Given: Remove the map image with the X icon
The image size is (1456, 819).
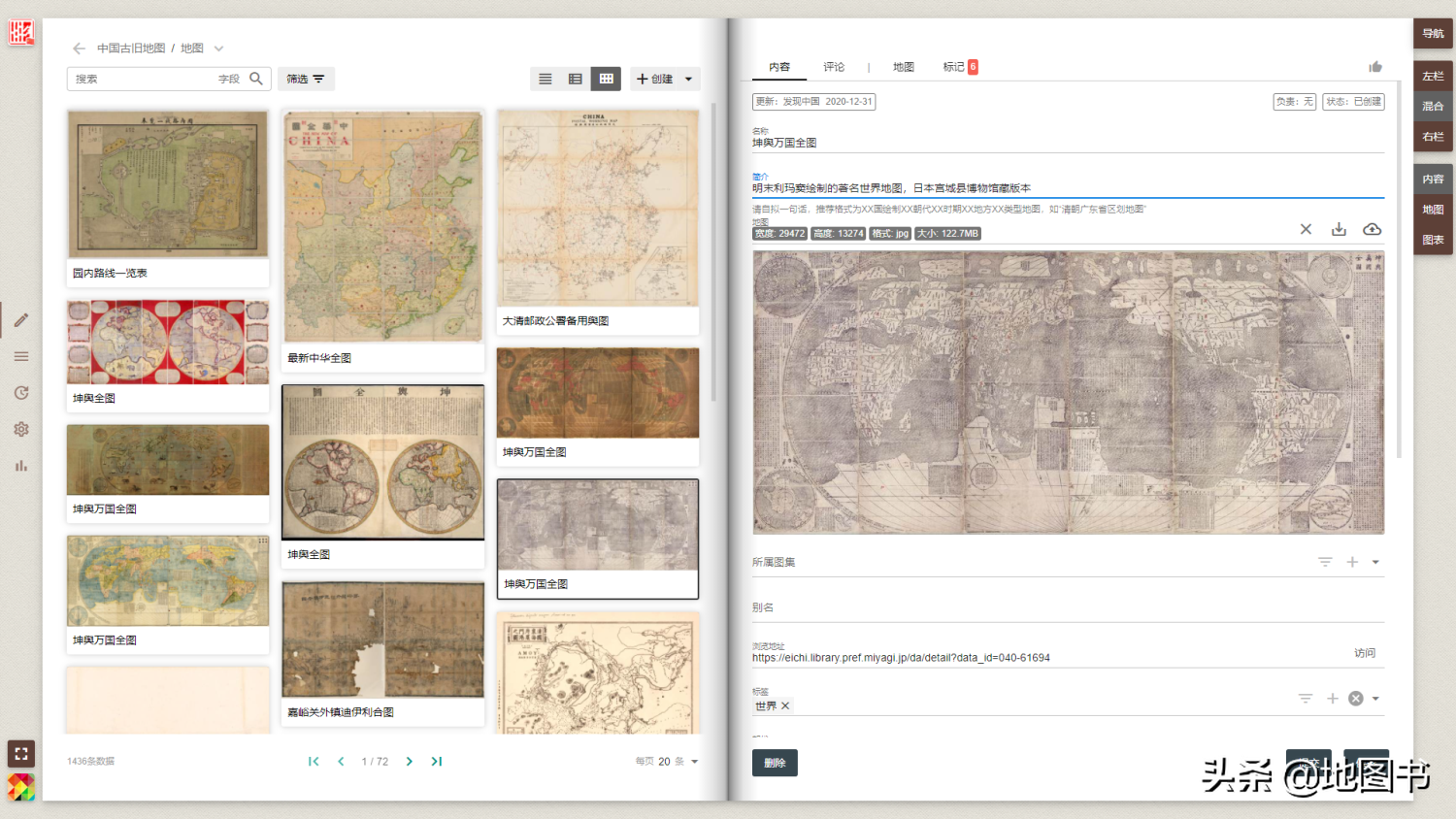Looking at the screenshot, I should coord(1306,229).
